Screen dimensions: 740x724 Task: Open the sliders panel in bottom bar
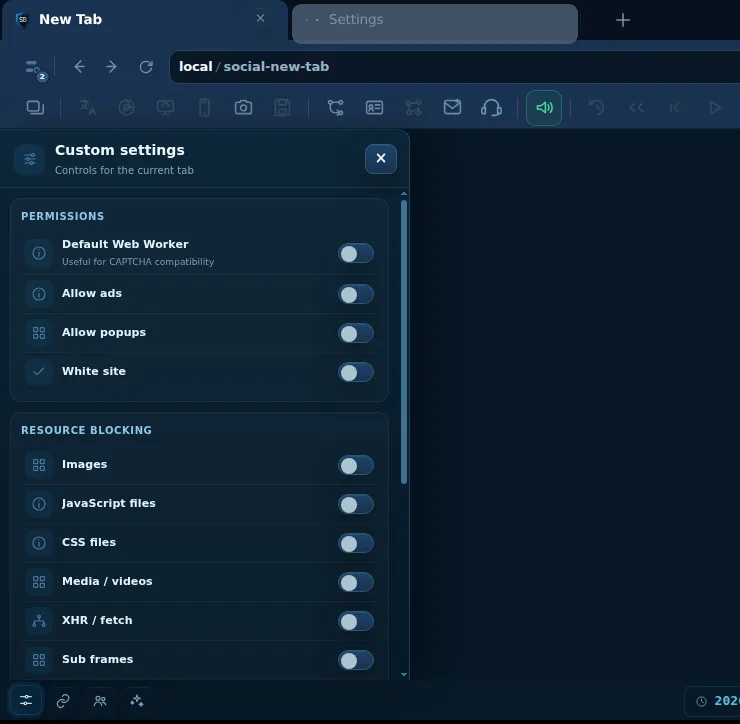click(x=26, y=700)
